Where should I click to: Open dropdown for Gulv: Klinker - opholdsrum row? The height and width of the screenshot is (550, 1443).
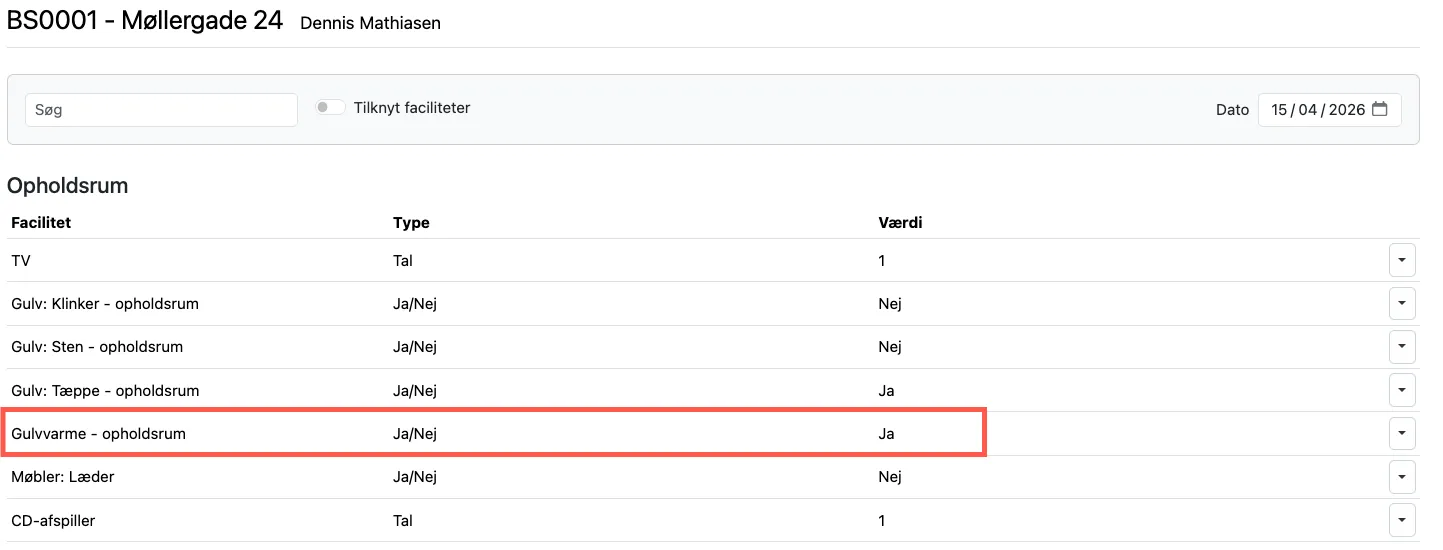click(x=1402, y=304)
